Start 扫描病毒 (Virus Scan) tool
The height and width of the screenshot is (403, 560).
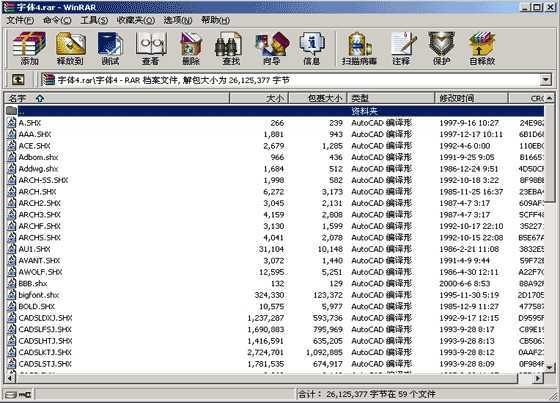(359, 49)
